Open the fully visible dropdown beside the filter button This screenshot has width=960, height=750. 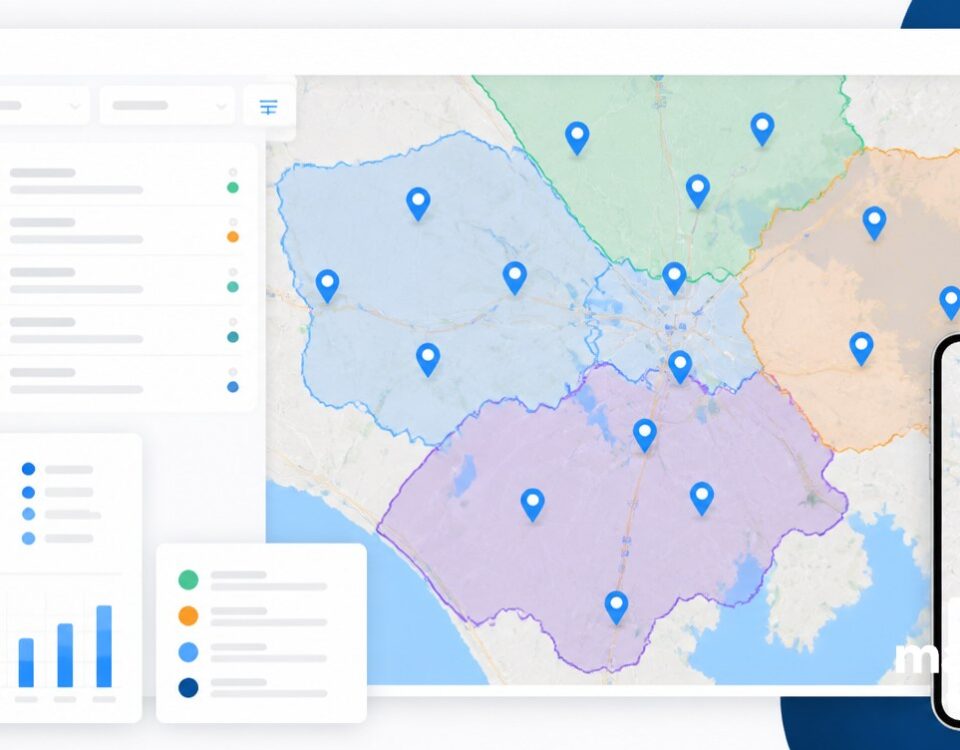pyautogui.click(x=167, y=106)
